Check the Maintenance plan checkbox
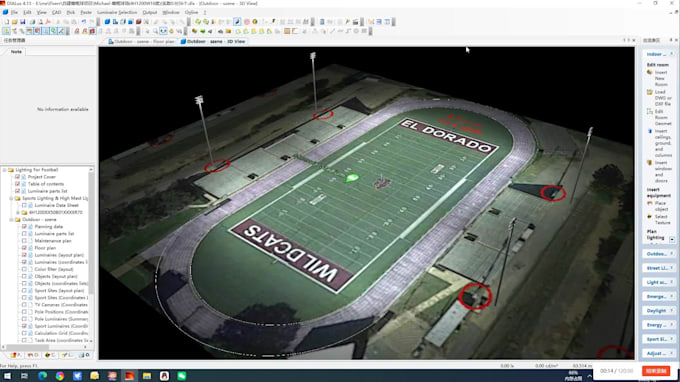680x382 pixels. [24, 241]
